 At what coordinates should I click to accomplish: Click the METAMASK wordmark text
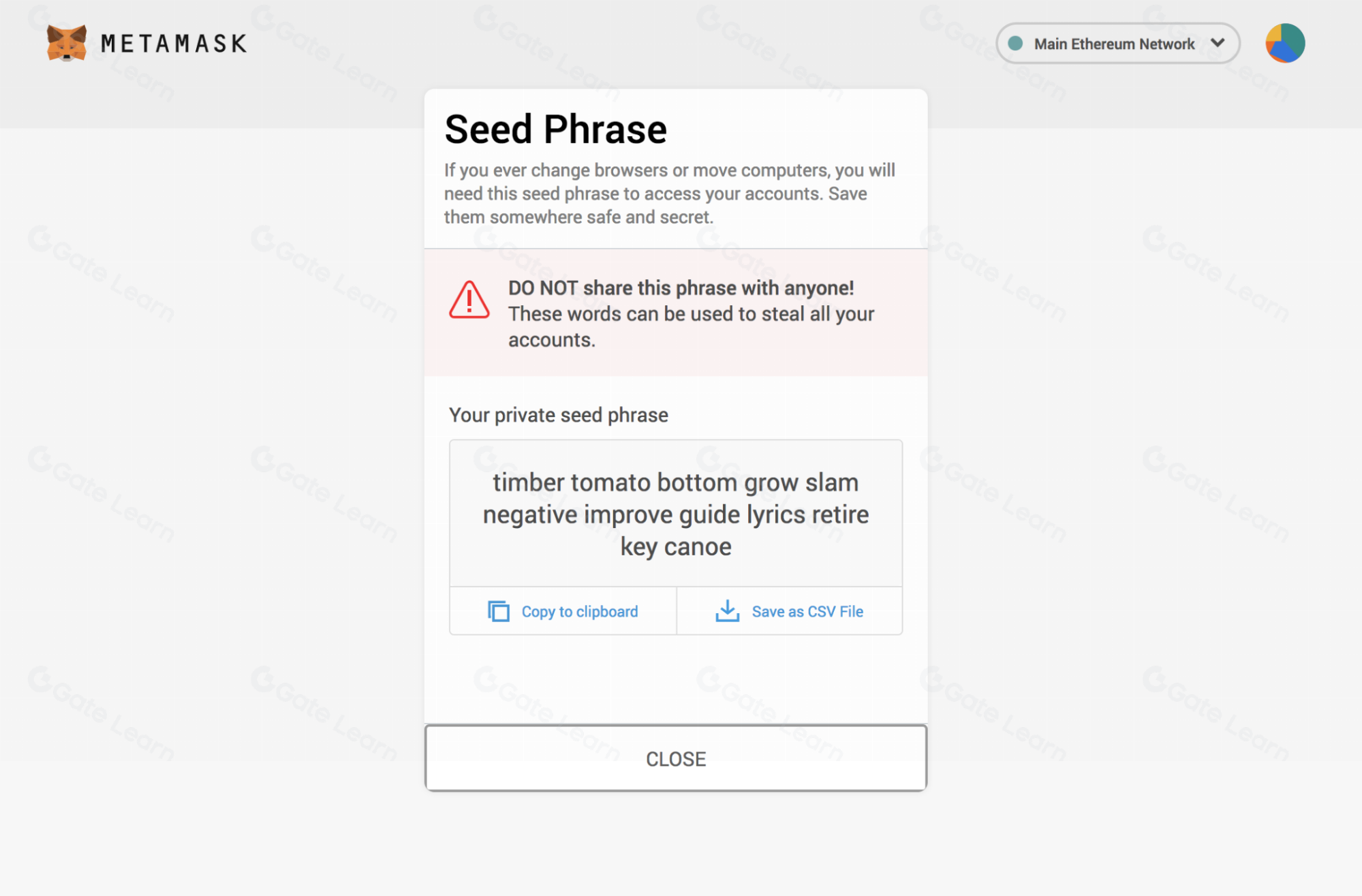174,44
